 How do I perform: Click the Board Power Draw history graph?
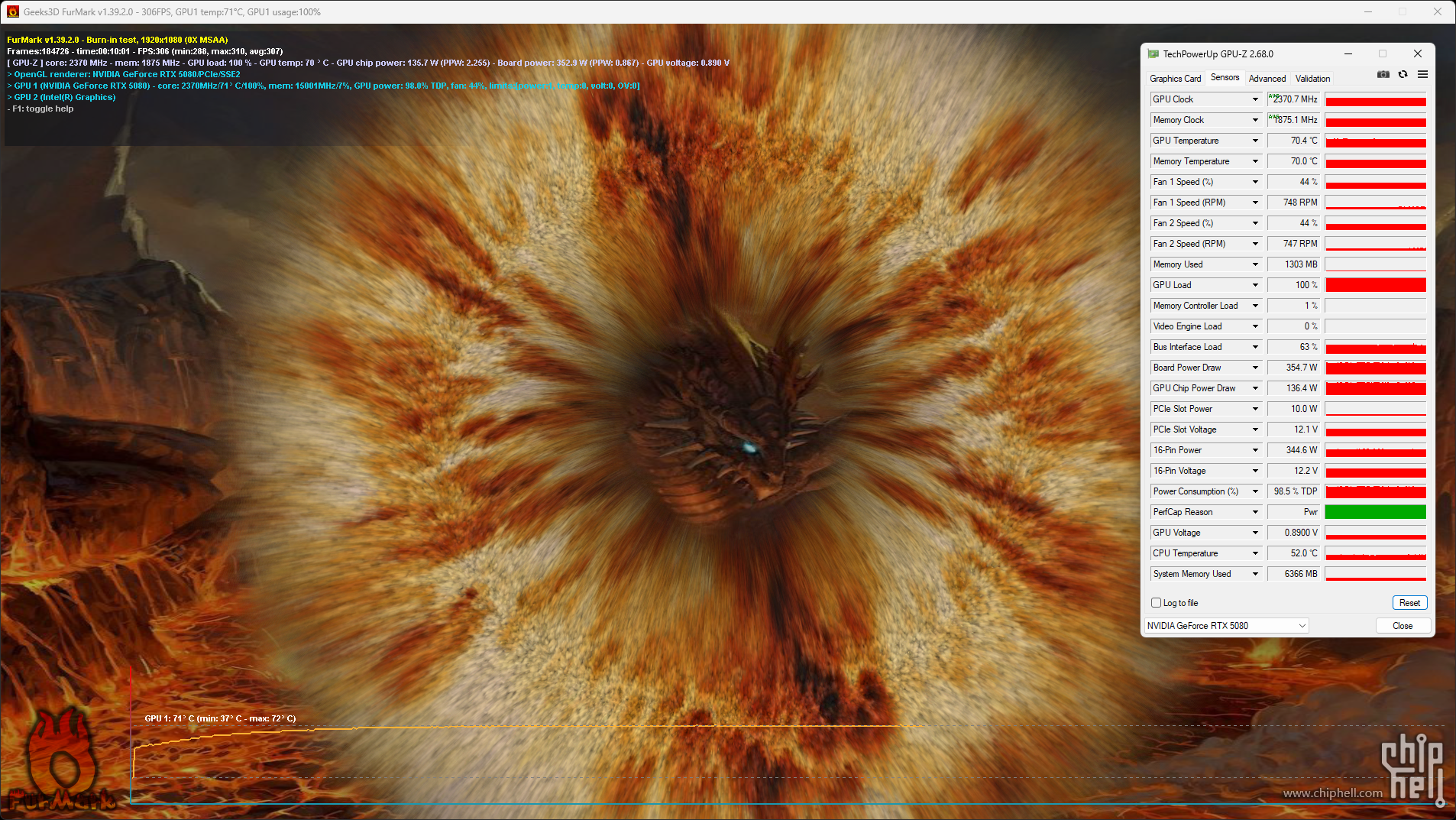coord(1376,368)
